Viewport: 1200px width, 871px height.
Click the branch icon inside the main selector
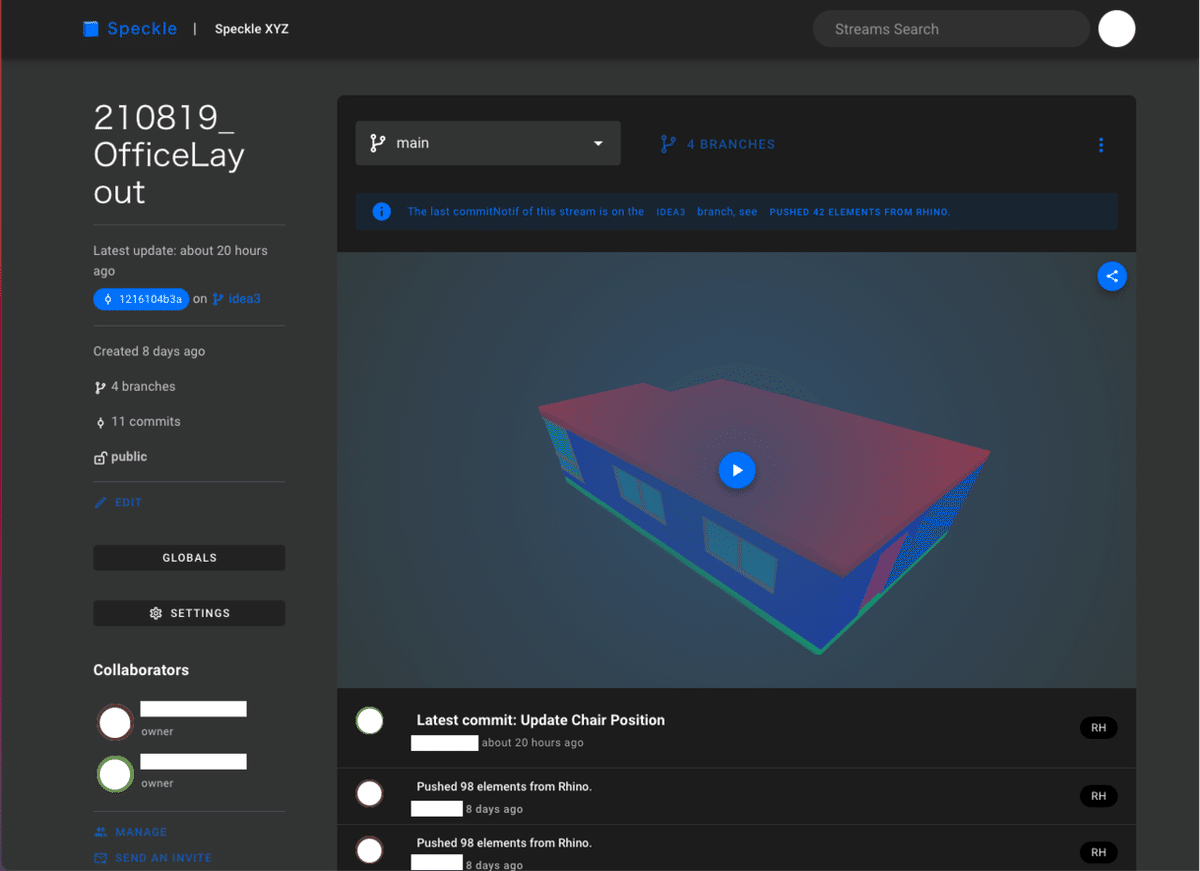coord(377,143)
